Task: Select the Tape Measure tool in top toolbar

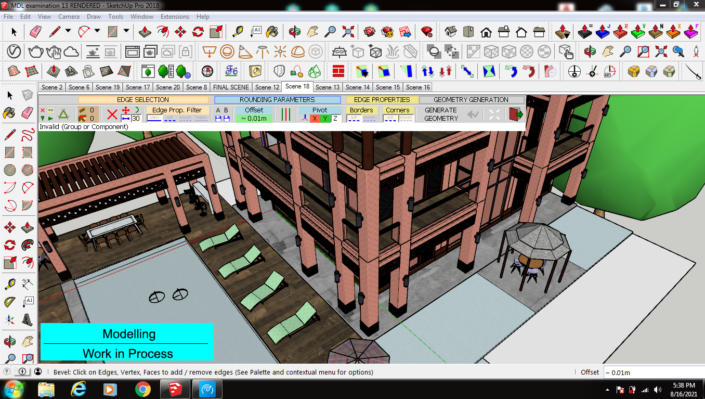Action: (237, 32)
